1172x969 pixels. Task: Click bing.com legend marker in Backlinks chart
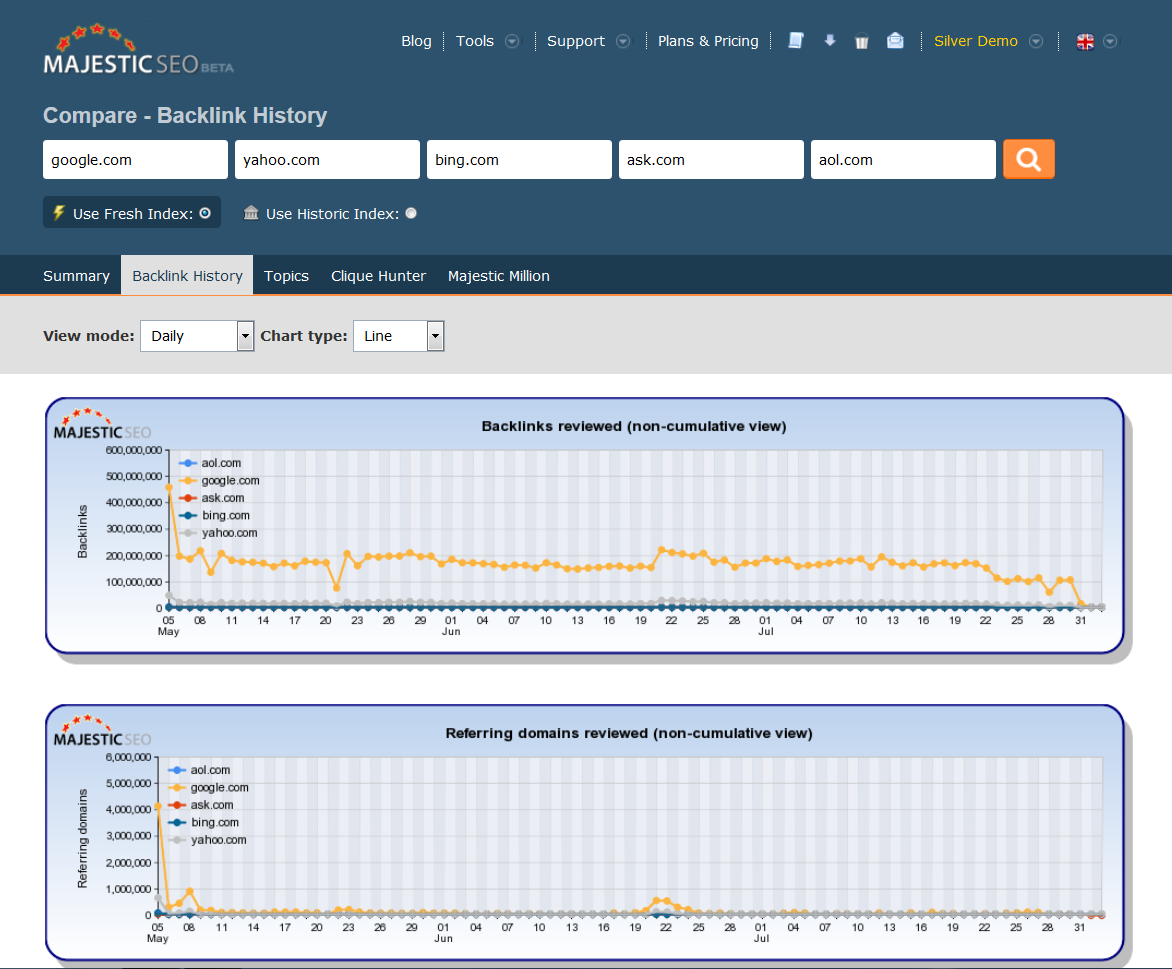pyautogui.click(x=188, y=515)
